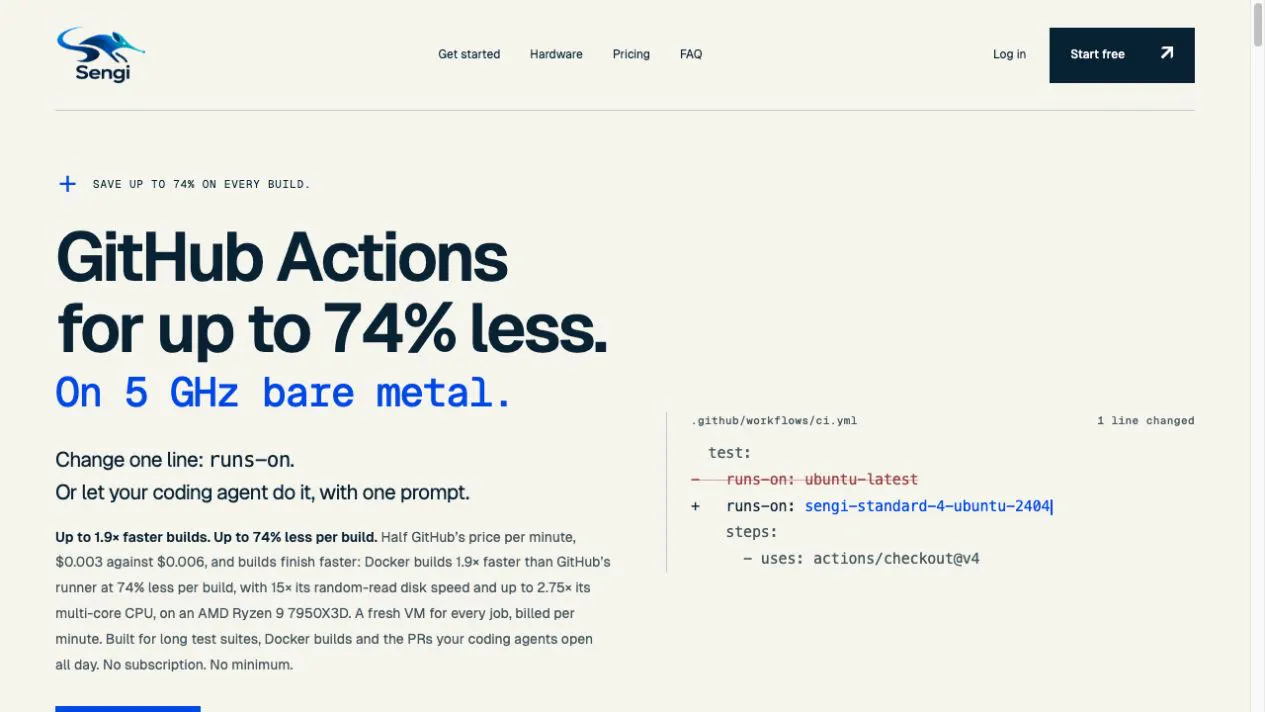Click the Start free button
Viewport: 1265px width, 712px height.
click(x=1122, y=55)
